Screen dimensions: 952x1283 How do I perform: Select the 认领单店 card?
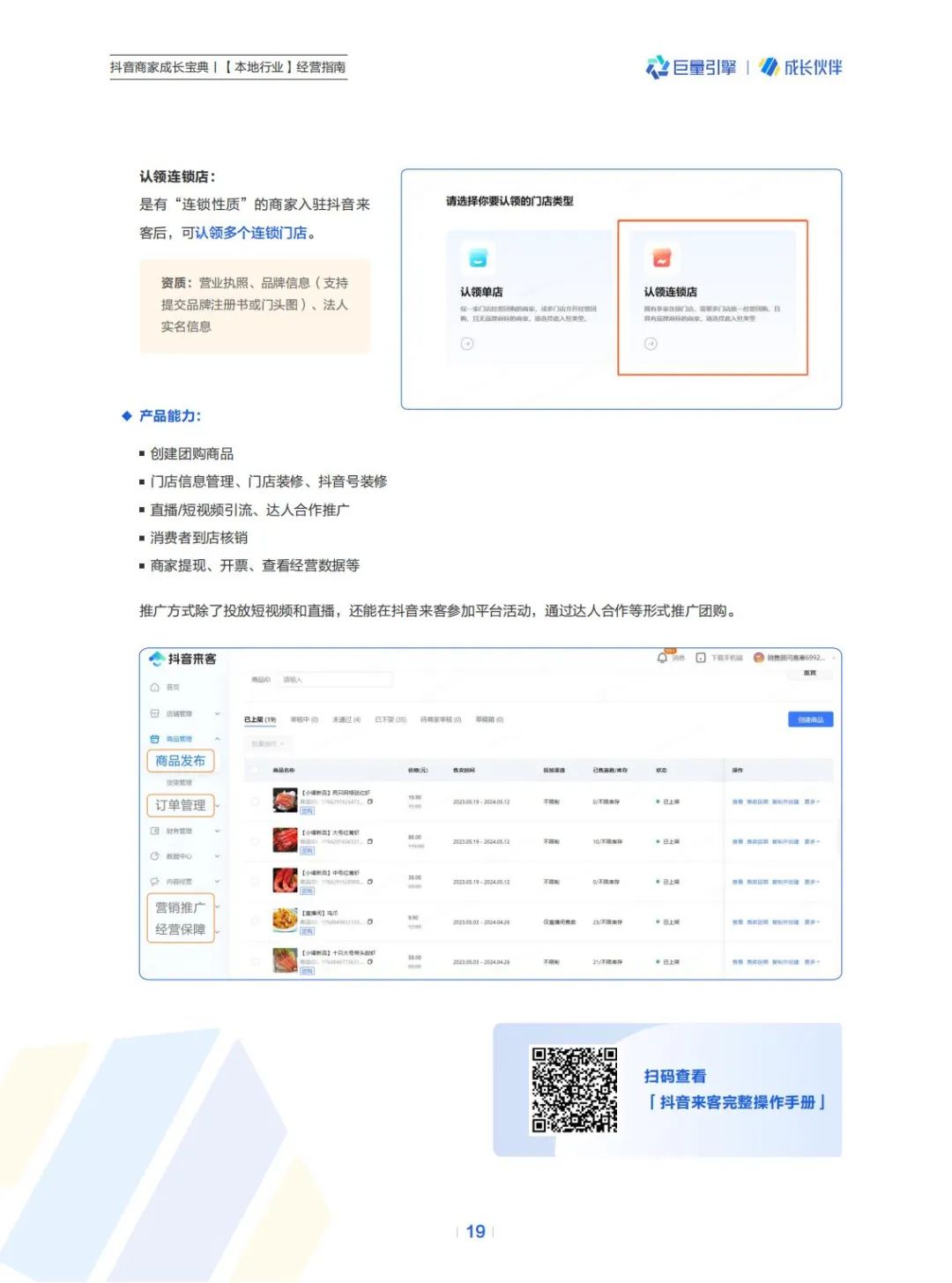click(x=528, y=298)
